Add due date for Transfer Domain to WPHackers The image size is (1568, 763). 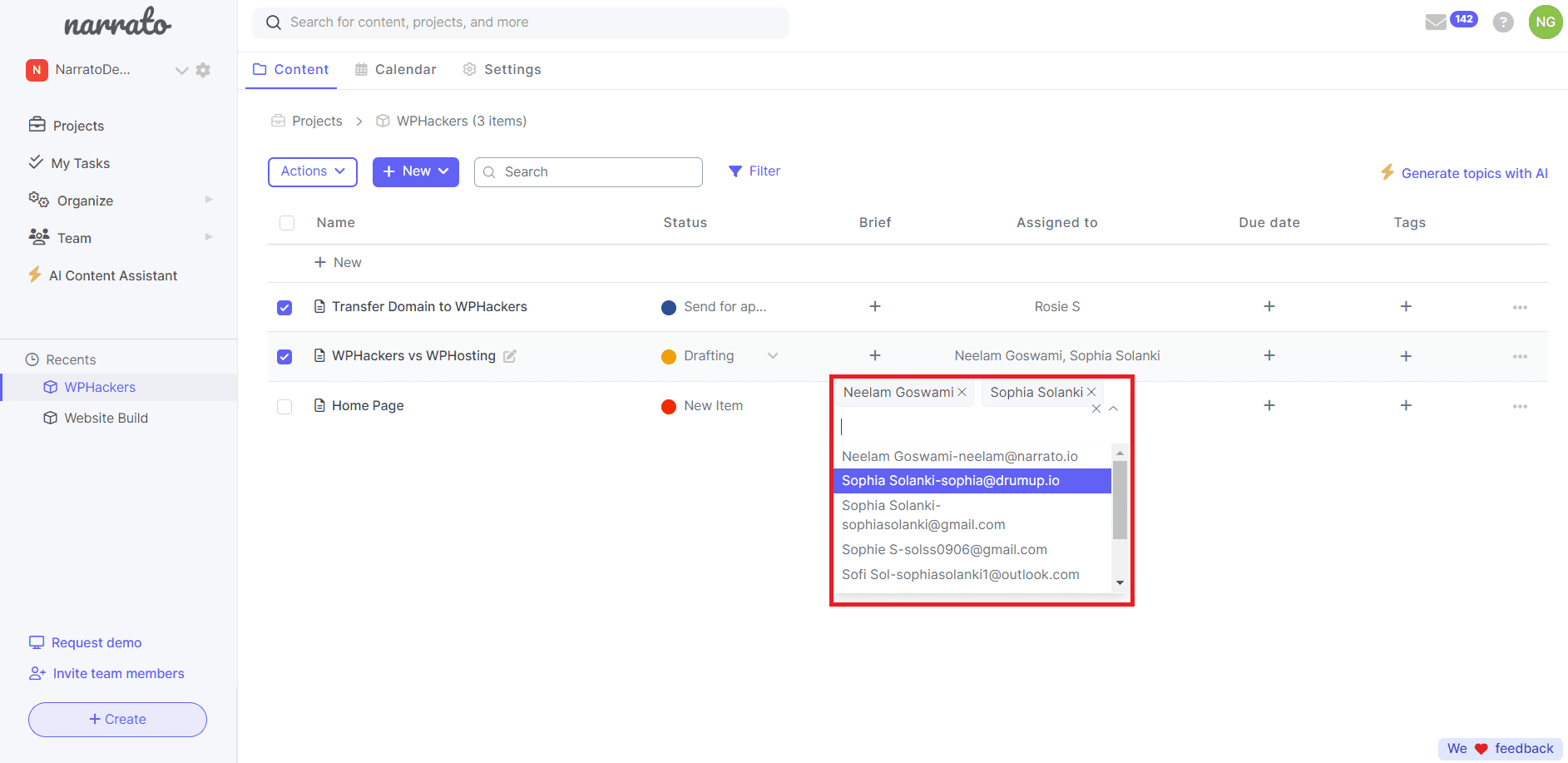click(1269, 306)
